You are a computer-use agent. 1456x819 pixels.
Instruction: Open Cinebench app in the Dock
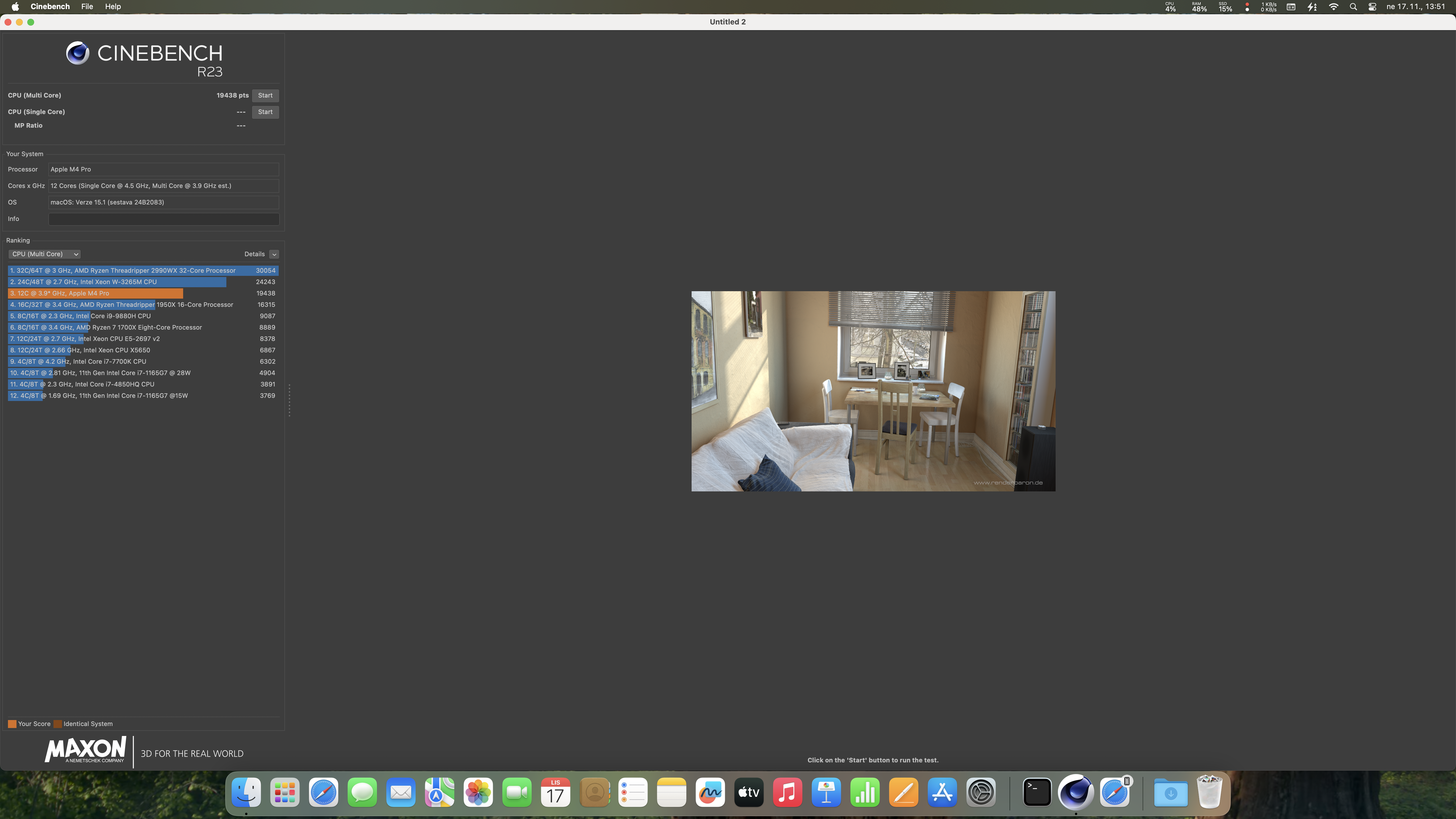pos(1076,793)
